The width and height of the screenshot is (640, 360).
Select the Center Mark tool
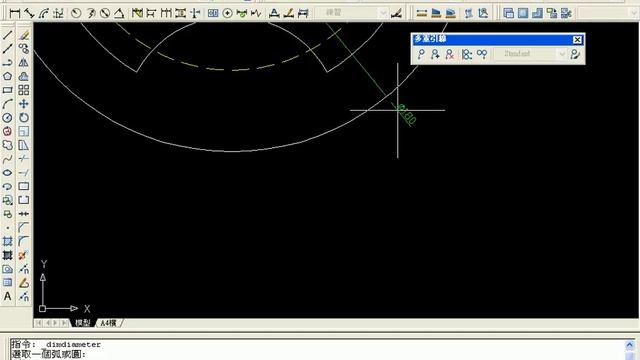(227, 13)
